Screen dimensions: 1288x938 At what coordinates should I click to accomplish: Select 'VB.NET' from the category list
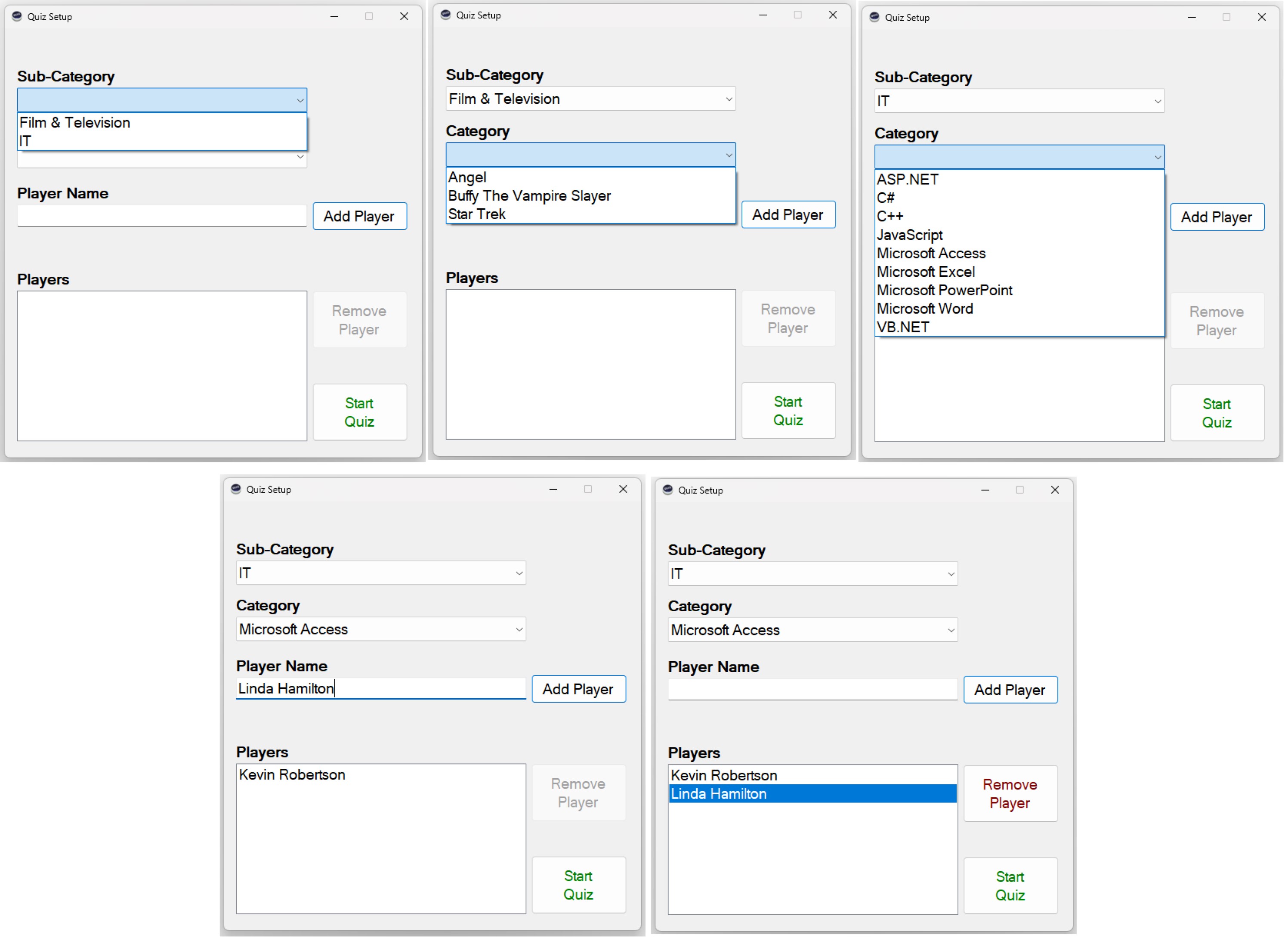pos(903,327)
